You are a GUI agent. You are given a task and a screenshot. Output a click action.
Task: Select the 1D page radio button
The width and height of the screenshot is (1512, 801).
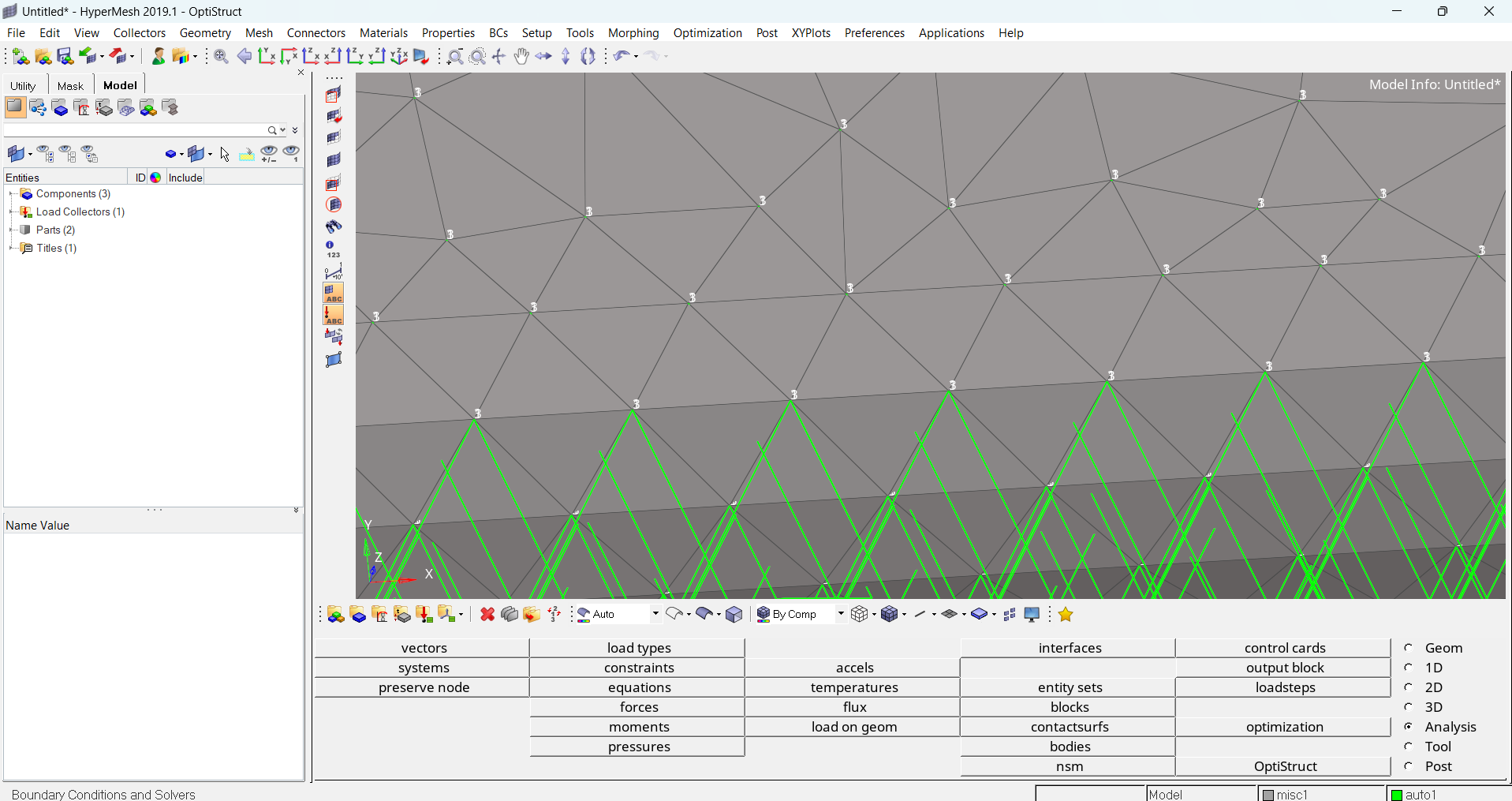(x=1409, y=668)
